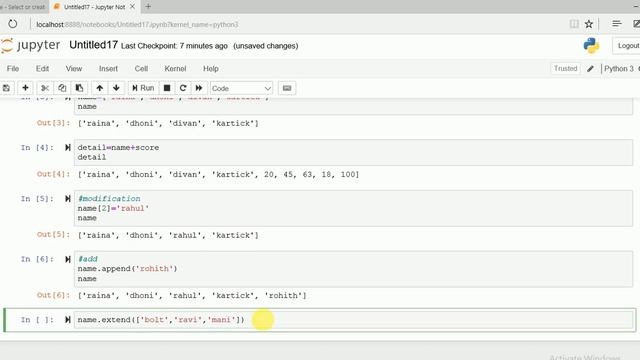Image resolution: width=640 pixels, height=360 pixels.
Task: Click the Trusted notebook button
Action: click(x=565, y=69)
